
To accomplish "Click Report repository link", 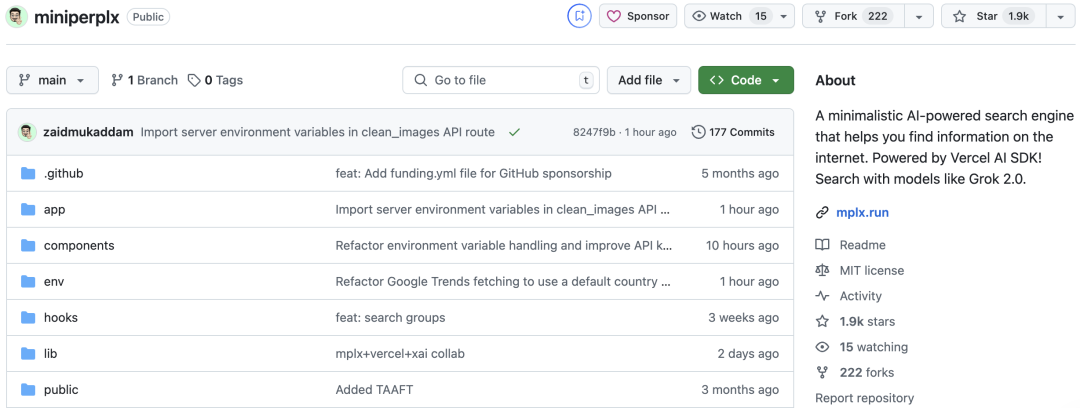I will coord(864,398).
